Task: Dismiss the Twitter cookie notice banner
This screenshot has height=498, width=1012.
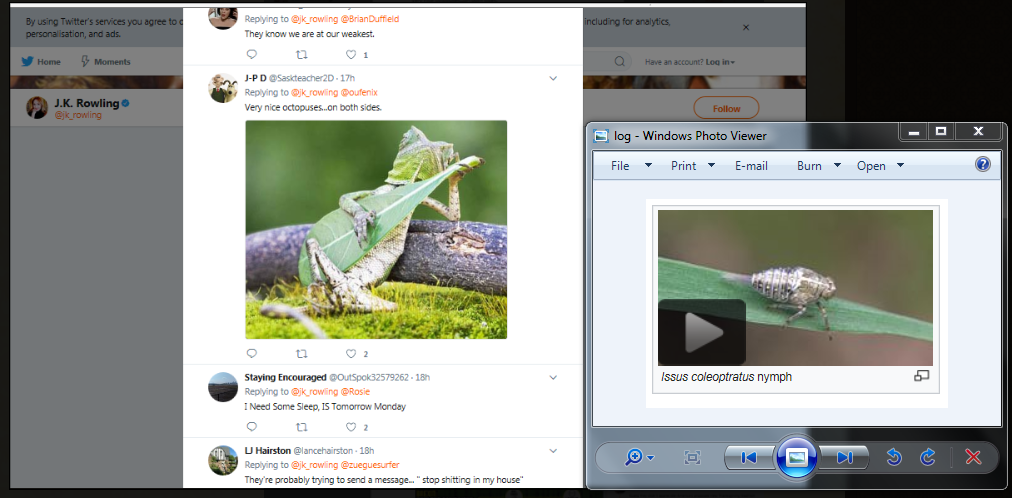Action: point(745,27)
